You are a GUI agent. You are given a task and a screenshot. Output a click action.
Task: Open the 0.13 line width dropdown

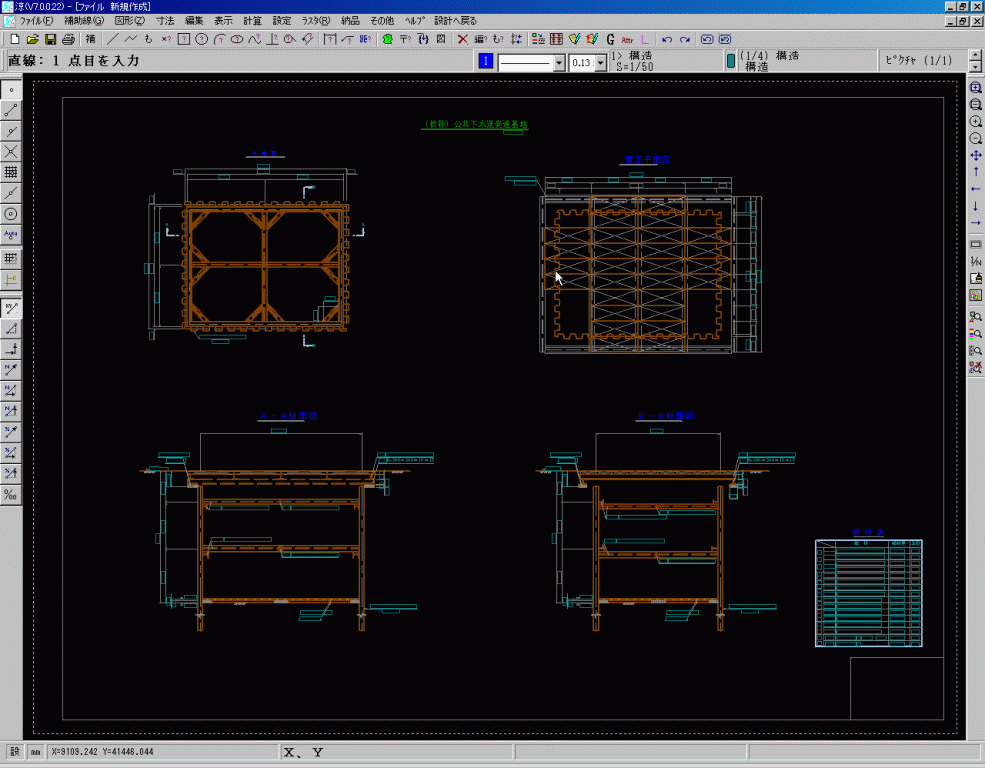pos(600,62)
